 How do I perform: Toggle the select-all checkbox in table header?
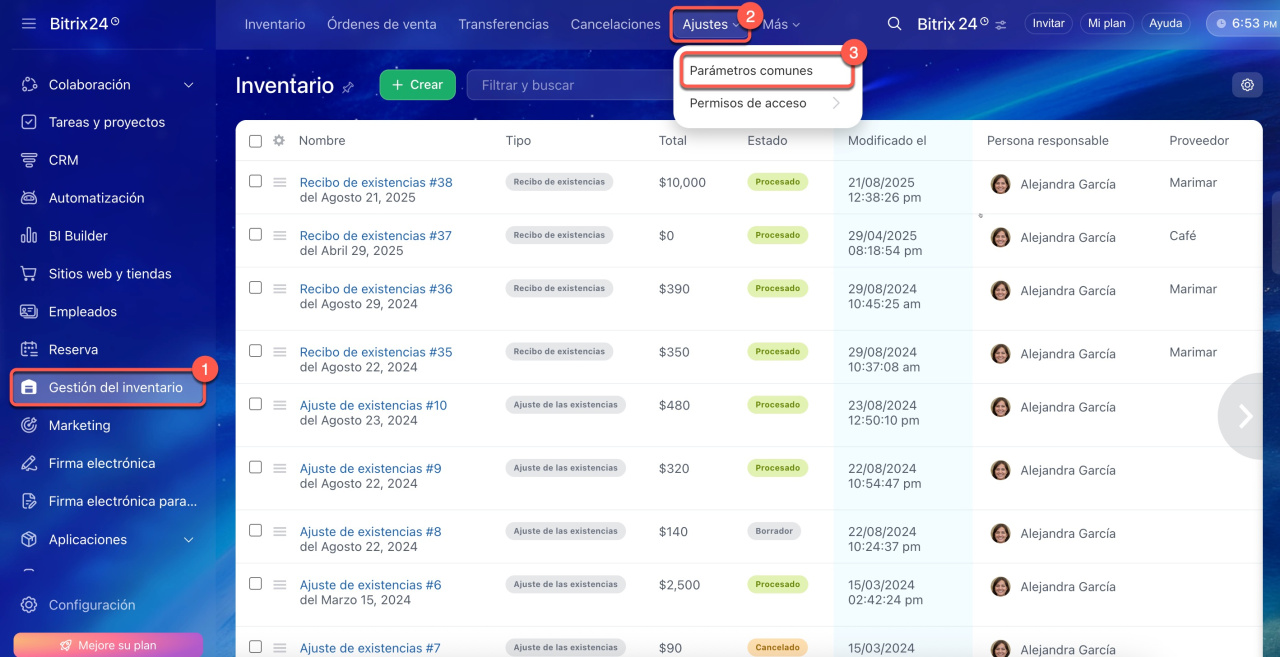tap(255, 141)
